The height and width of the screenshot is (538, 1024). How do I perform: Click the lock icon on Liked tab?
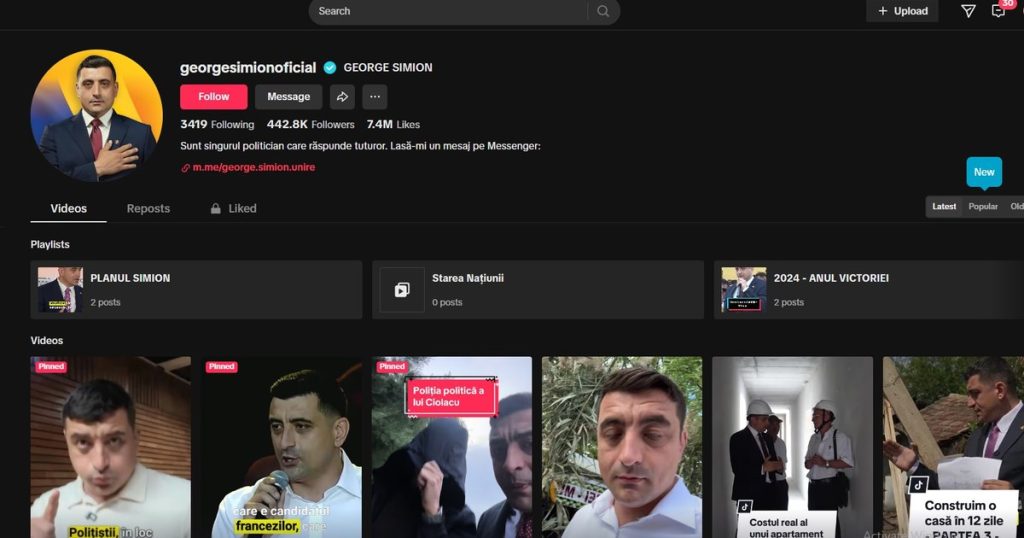[x=216, y=208]
